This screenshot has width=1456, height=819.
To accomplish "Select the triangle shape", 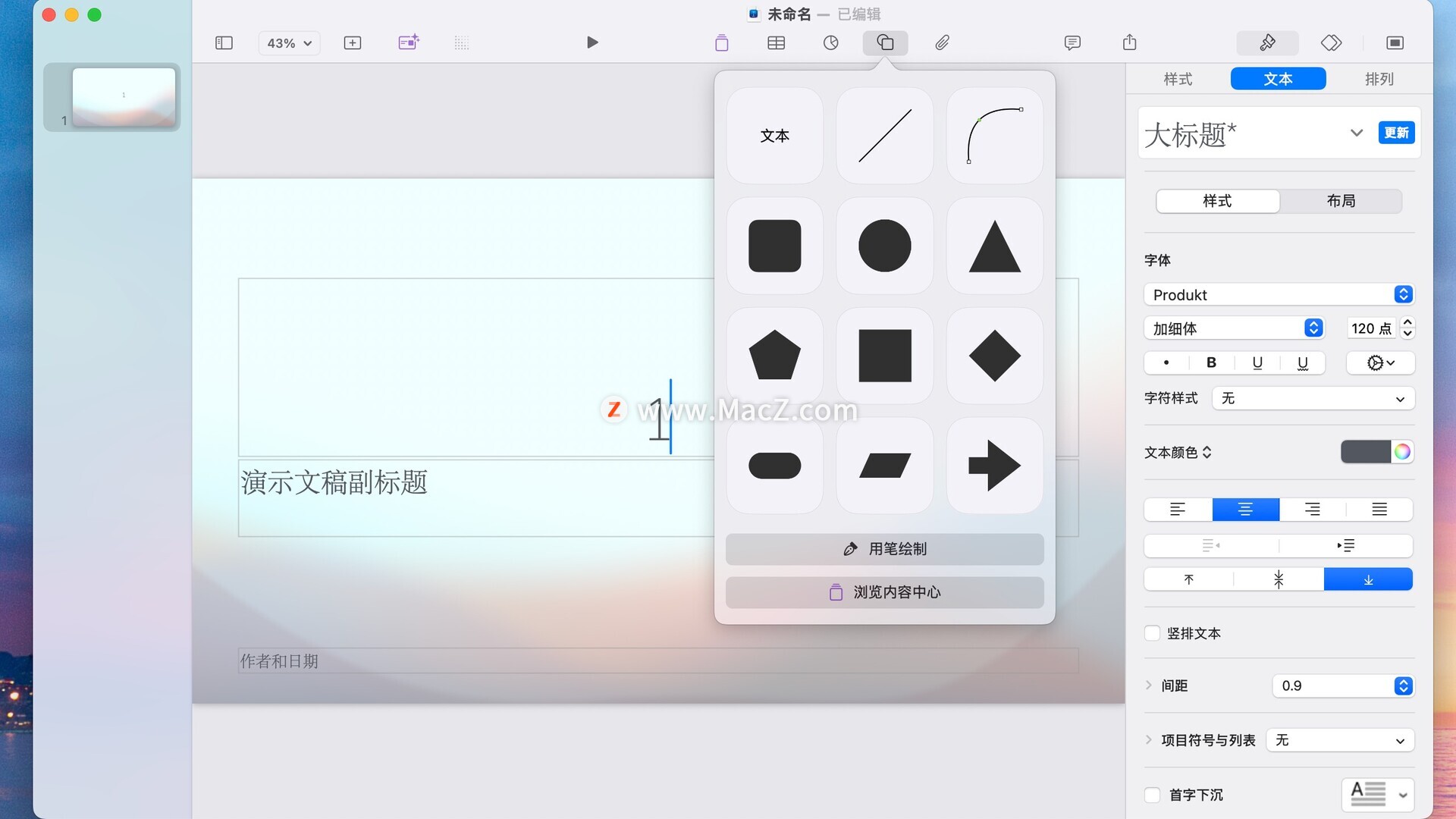I will click(994, 246).
